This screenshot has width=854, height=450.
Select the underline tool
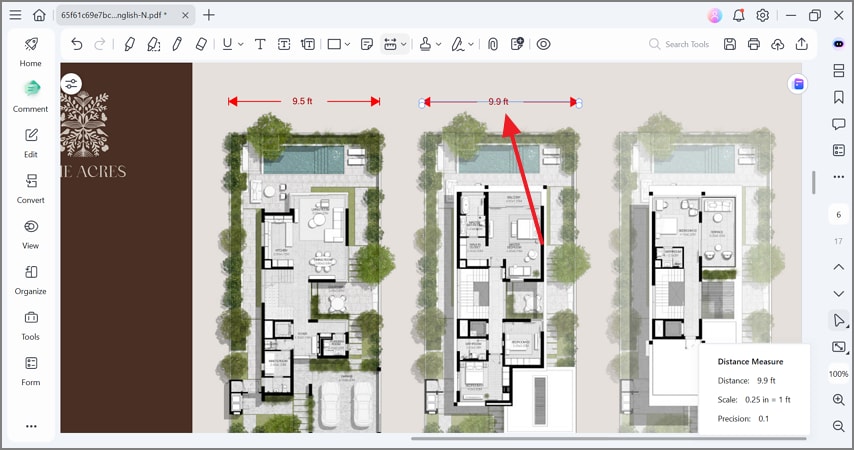coord(227,44)
